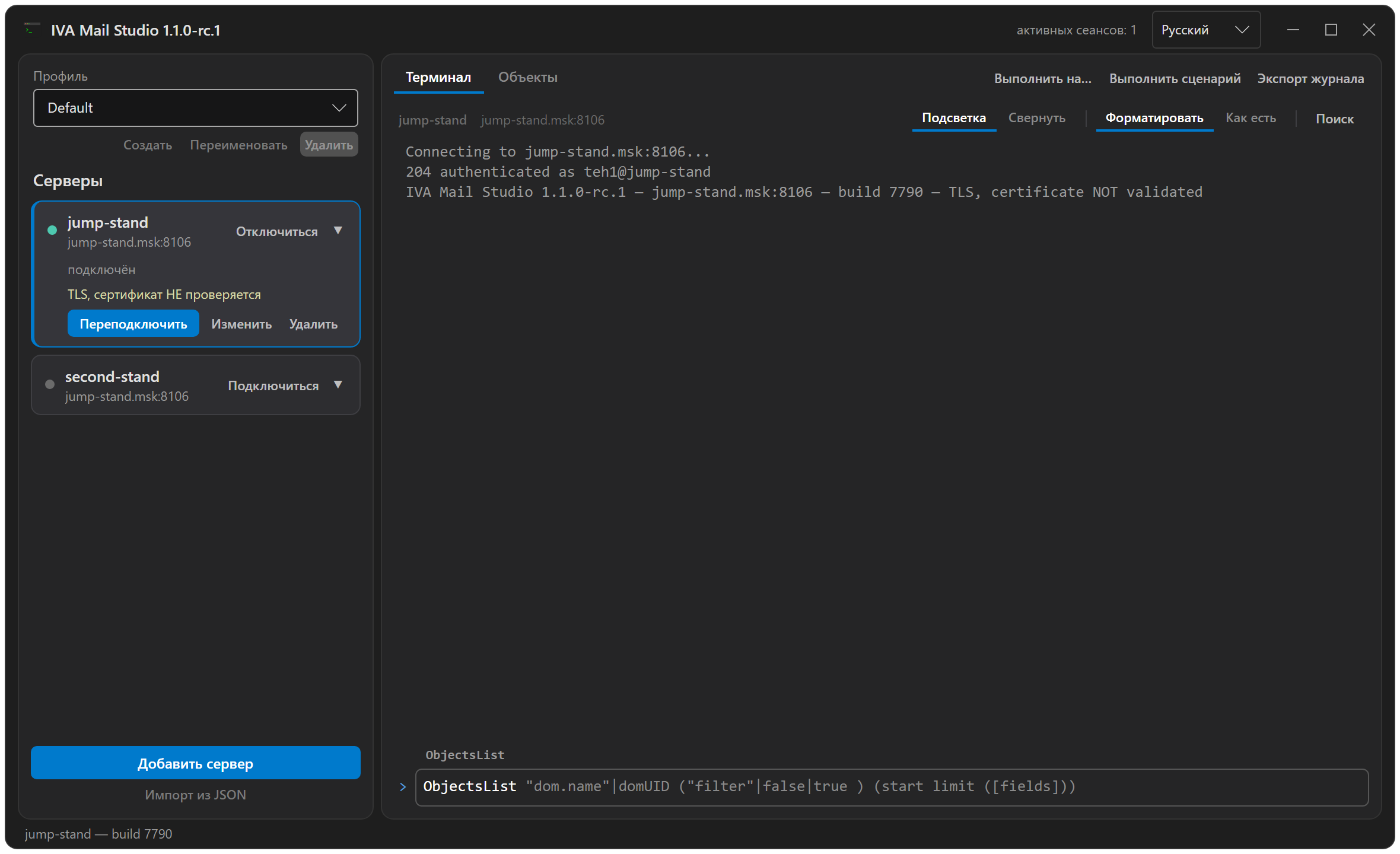Click the Импорт из JSON link
Image resolution: width=1400 pixels, height=854 pixels.
tap(195, 795)
